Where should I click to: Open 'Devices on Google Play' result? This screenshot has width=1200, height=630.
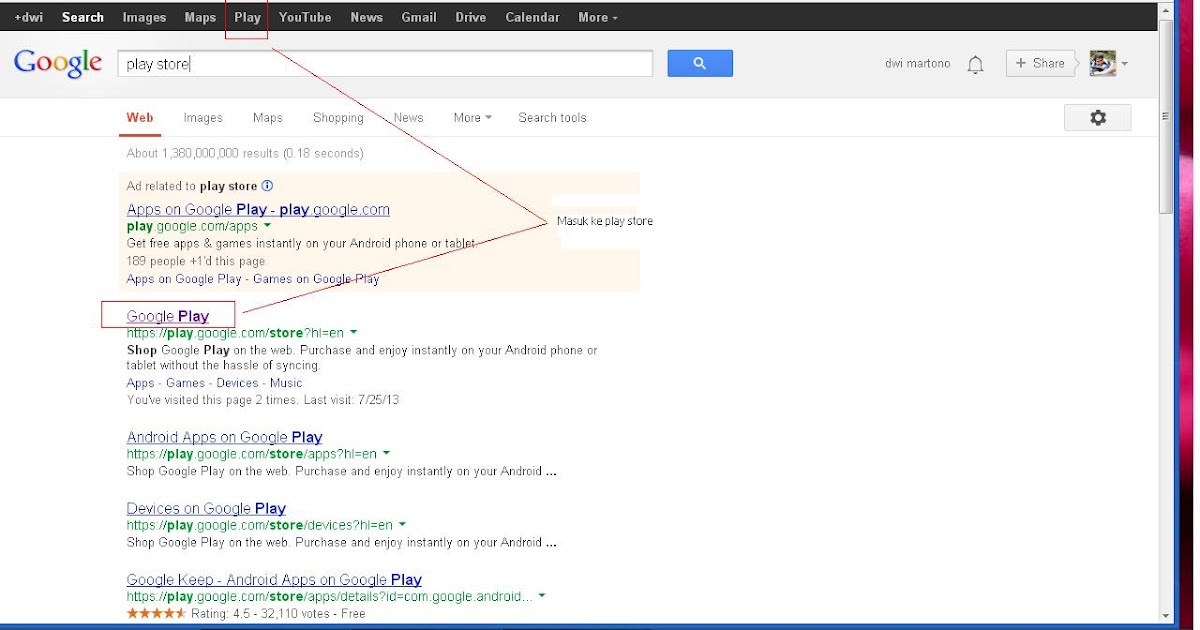point(206,508)
